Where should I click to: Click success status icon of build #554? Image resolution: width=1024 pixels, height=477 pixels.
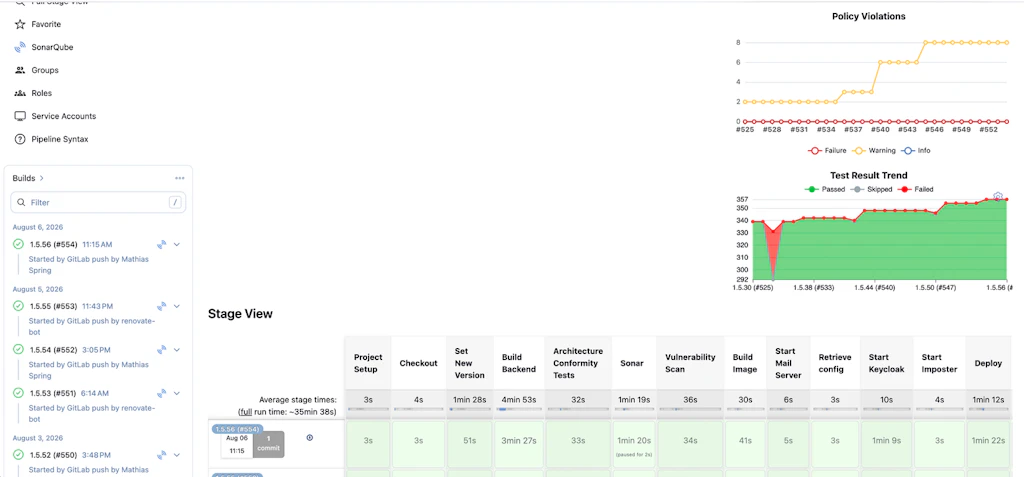click(x=18, y=244)
